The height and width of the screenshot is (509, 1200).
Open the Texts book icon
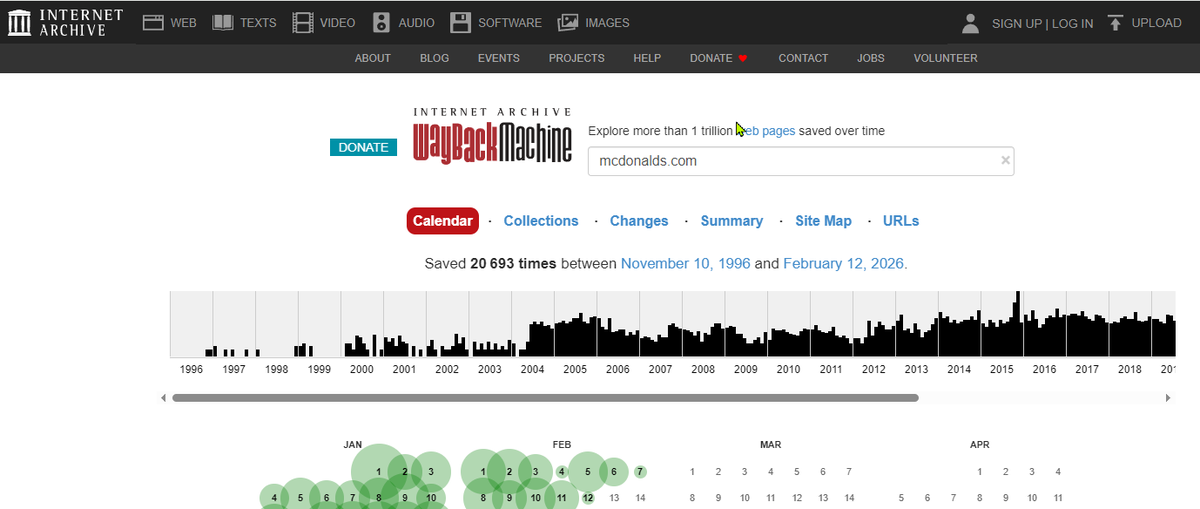point(222,22)
